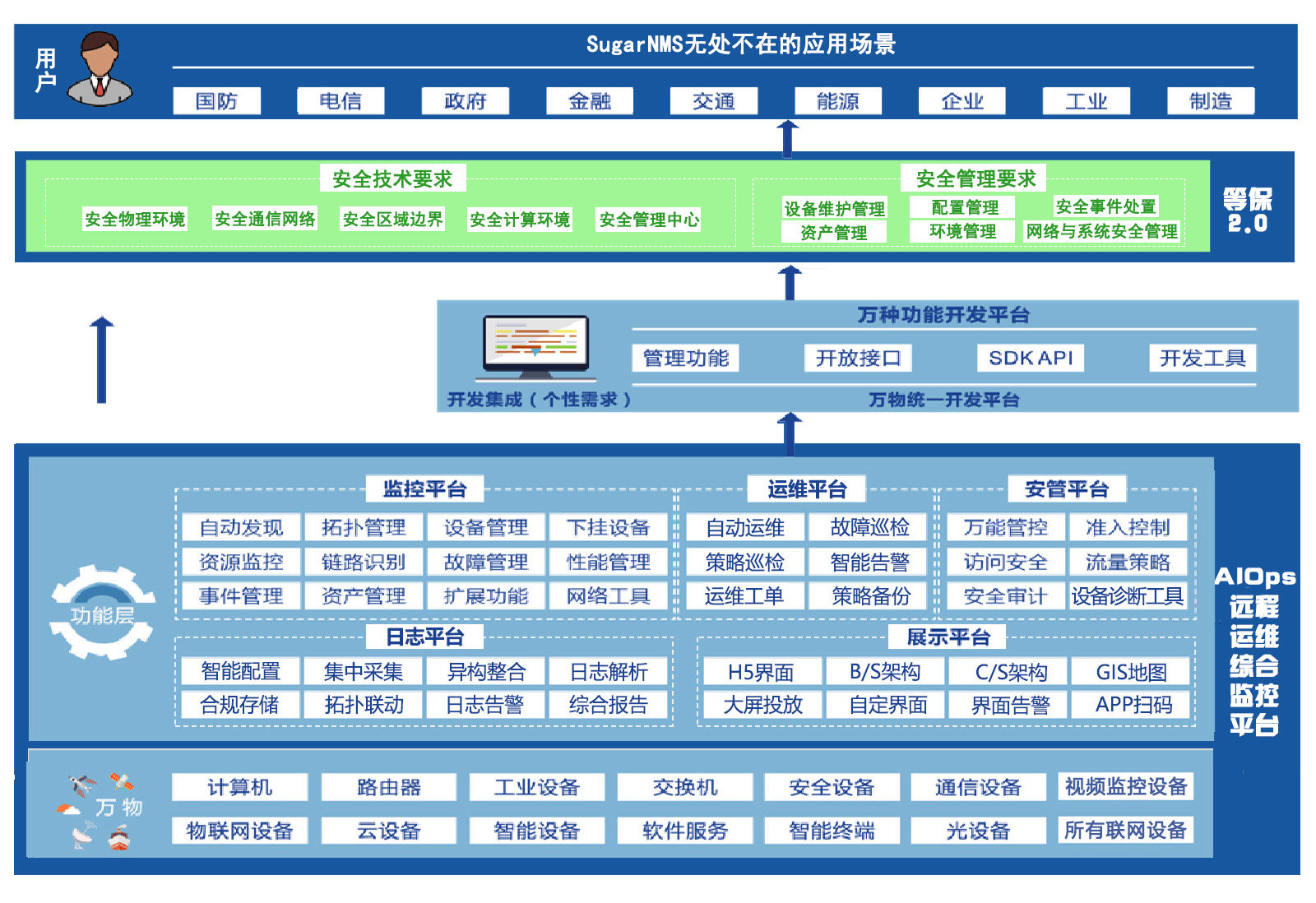
Task: Click the 制造 label
Action: click(x=1211, y=101)
